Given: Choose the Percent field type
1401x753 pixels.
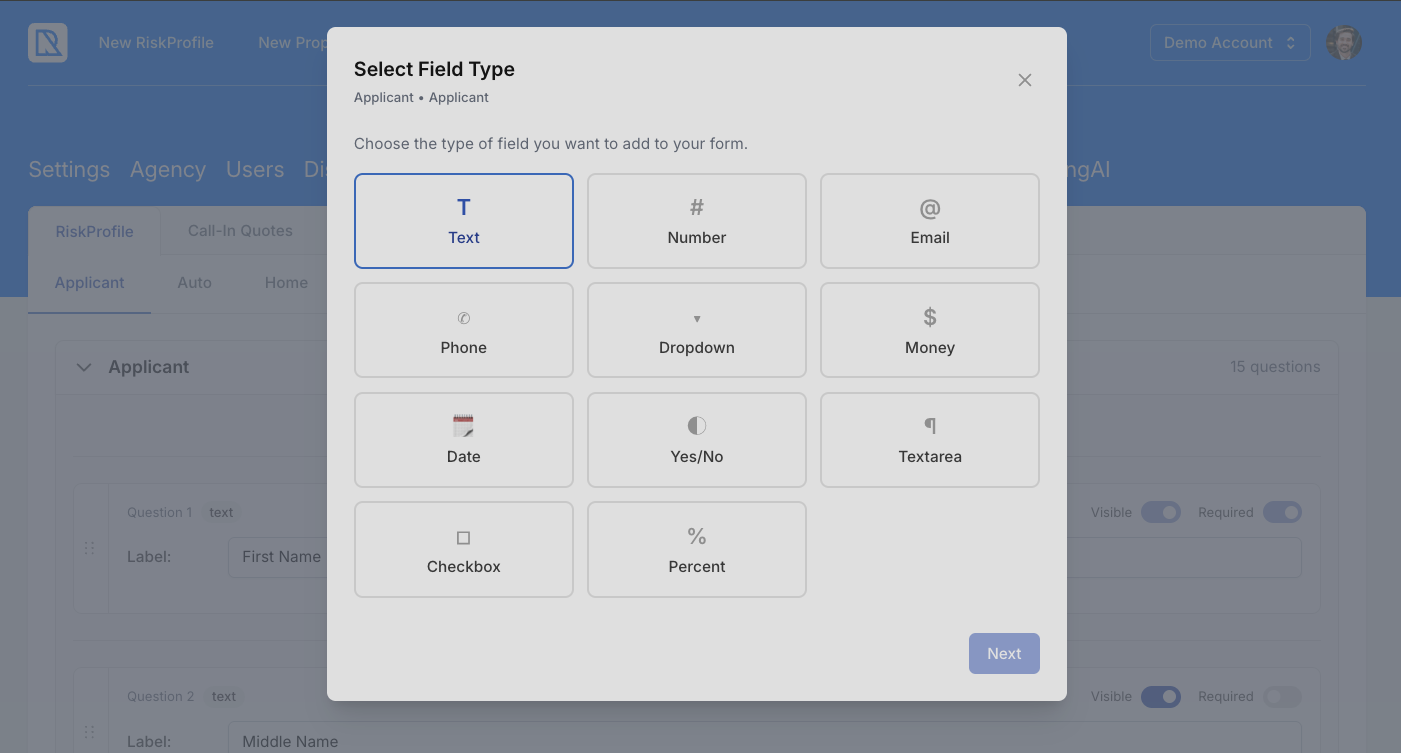Looking at the screenshot, I should pyautogui.click(x=697, y=549).
